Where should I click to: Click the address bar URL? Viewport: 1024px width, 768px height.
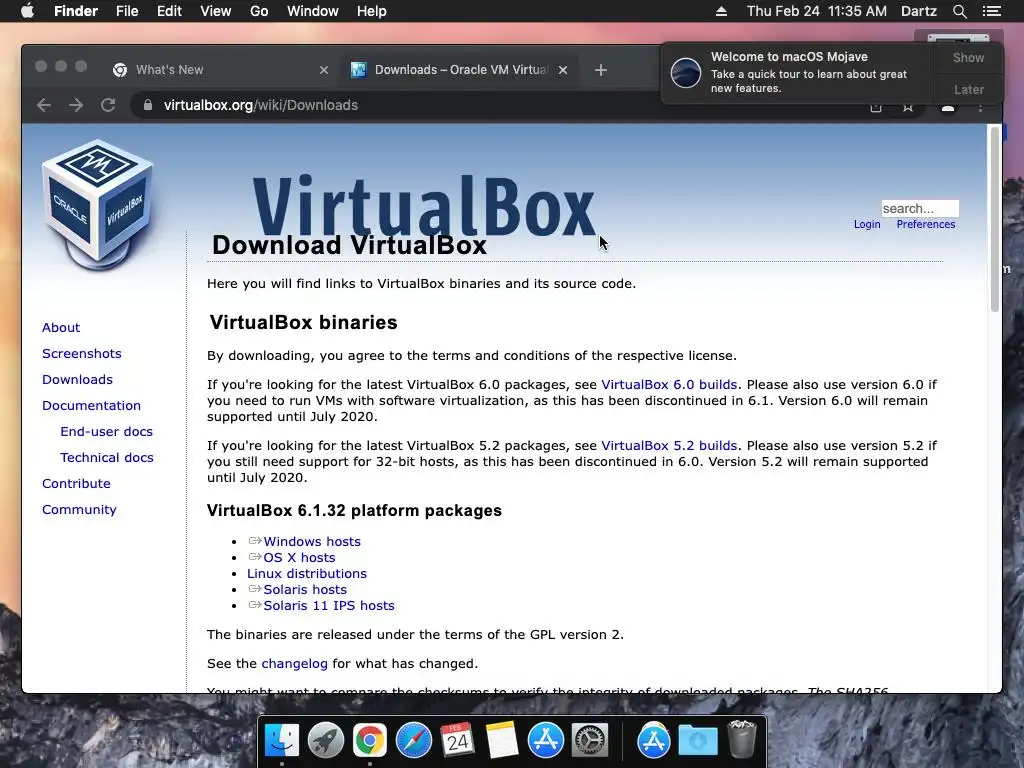point(261,105)
